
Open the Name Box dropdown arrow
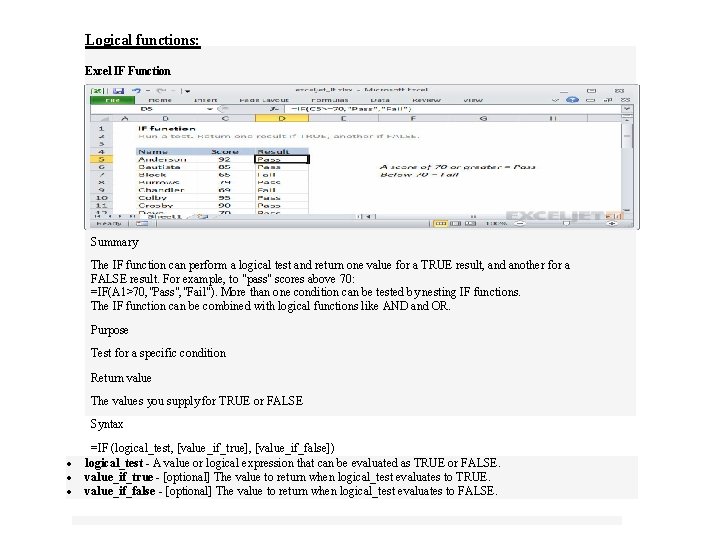(x=209, y=109)
